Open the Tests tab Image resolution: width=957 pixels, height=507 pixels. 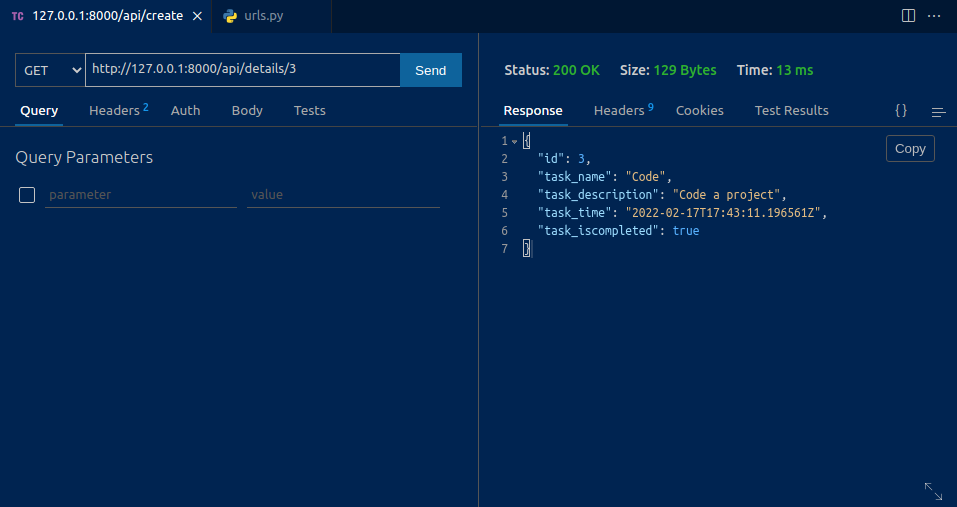coord(309,111)
